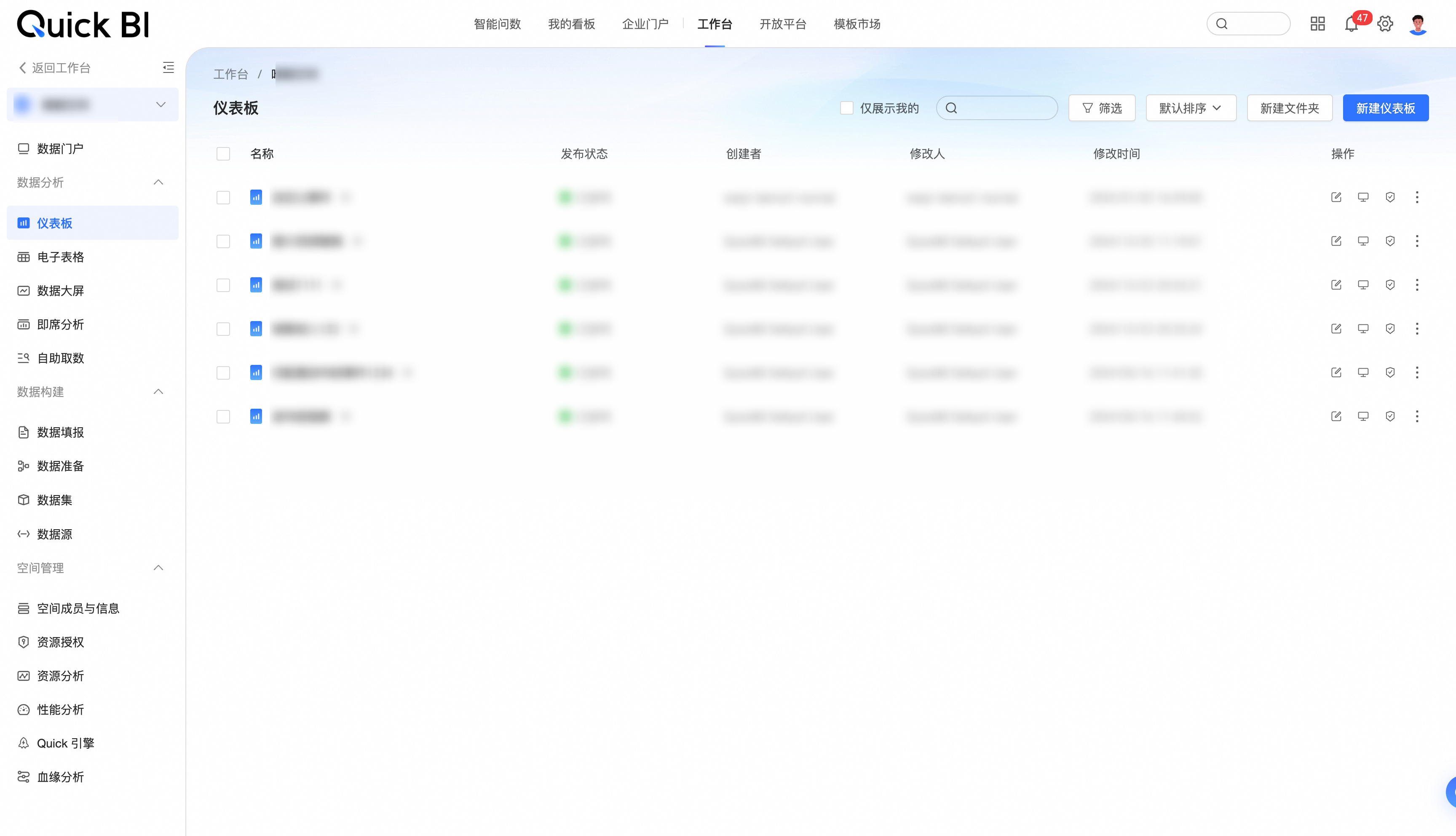Enable the 仅展示我的 checkbox
1456x836 pixels.
[x=846, y=108]
